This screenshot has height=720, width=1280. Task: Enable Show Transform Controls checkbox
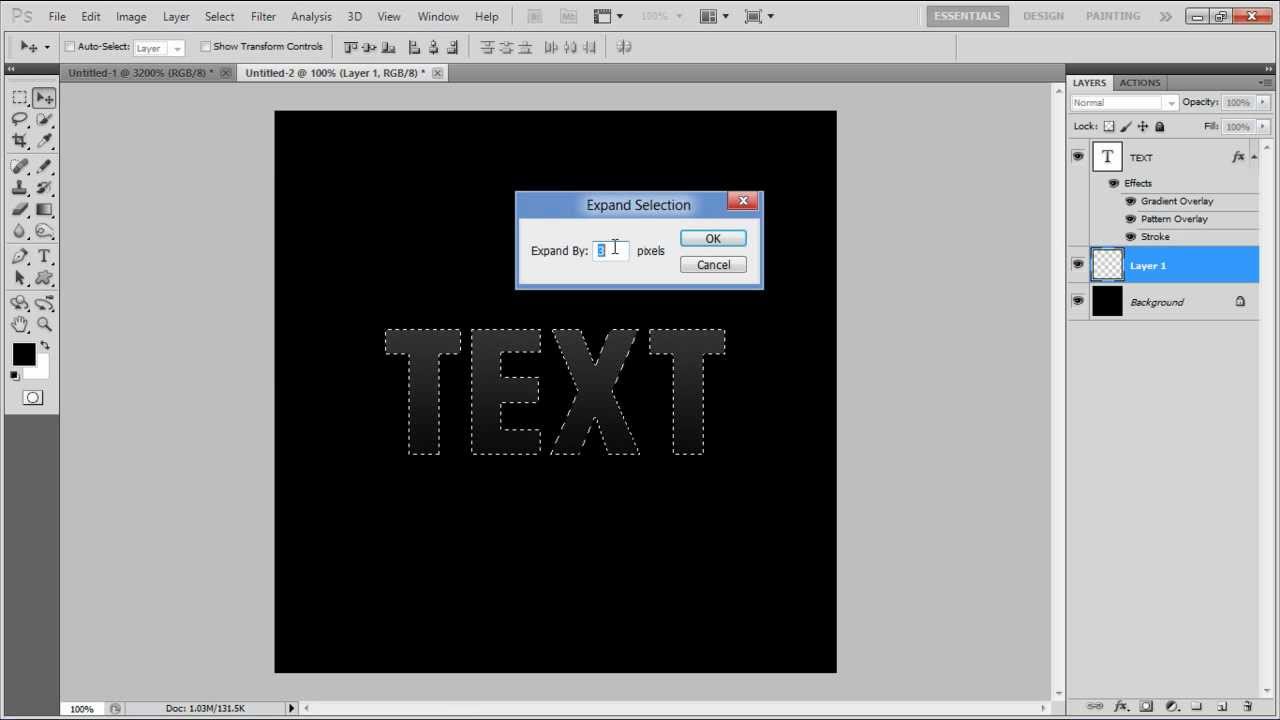(206, 47)
